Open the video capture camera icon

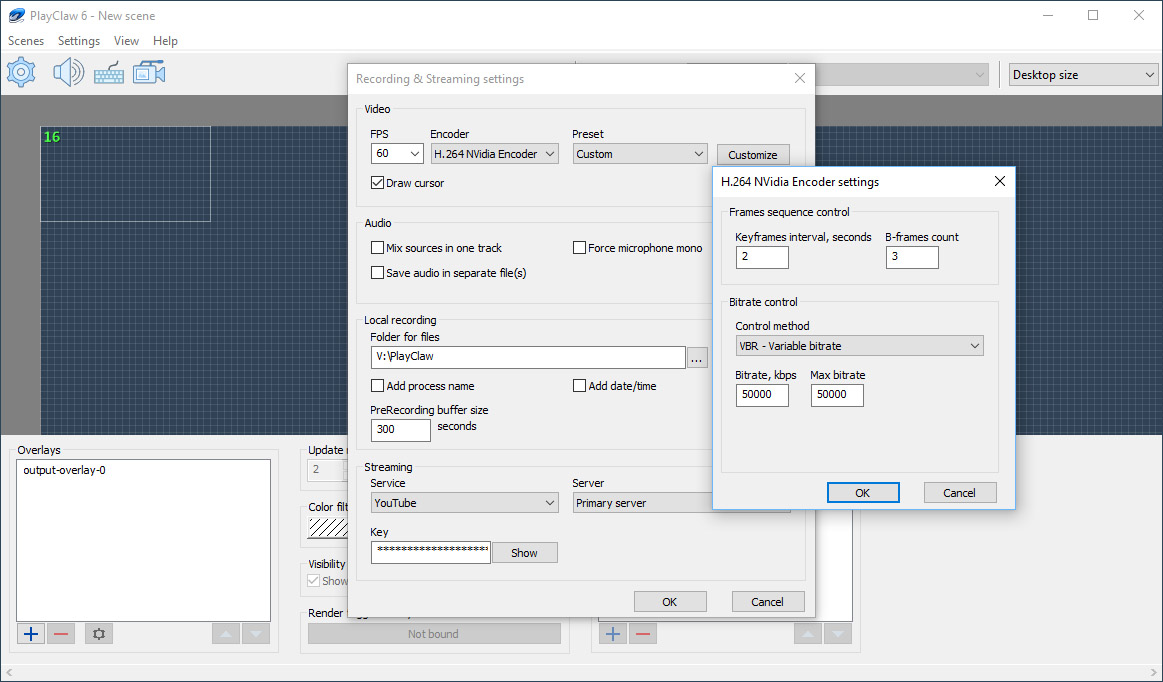pos(148,71)
